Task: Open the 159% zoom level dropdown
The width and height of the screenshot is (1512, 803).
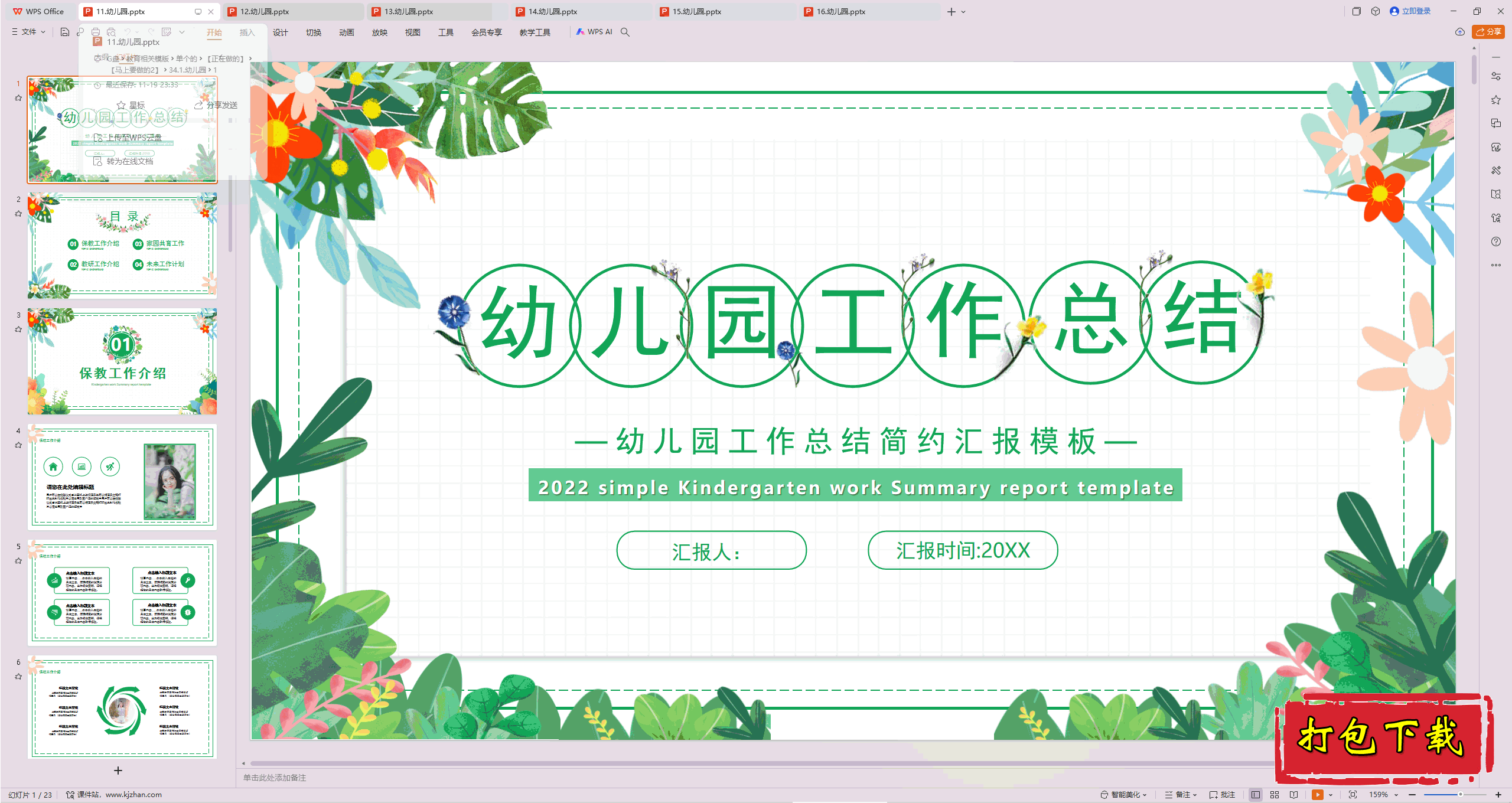Action: (1384, 795)
